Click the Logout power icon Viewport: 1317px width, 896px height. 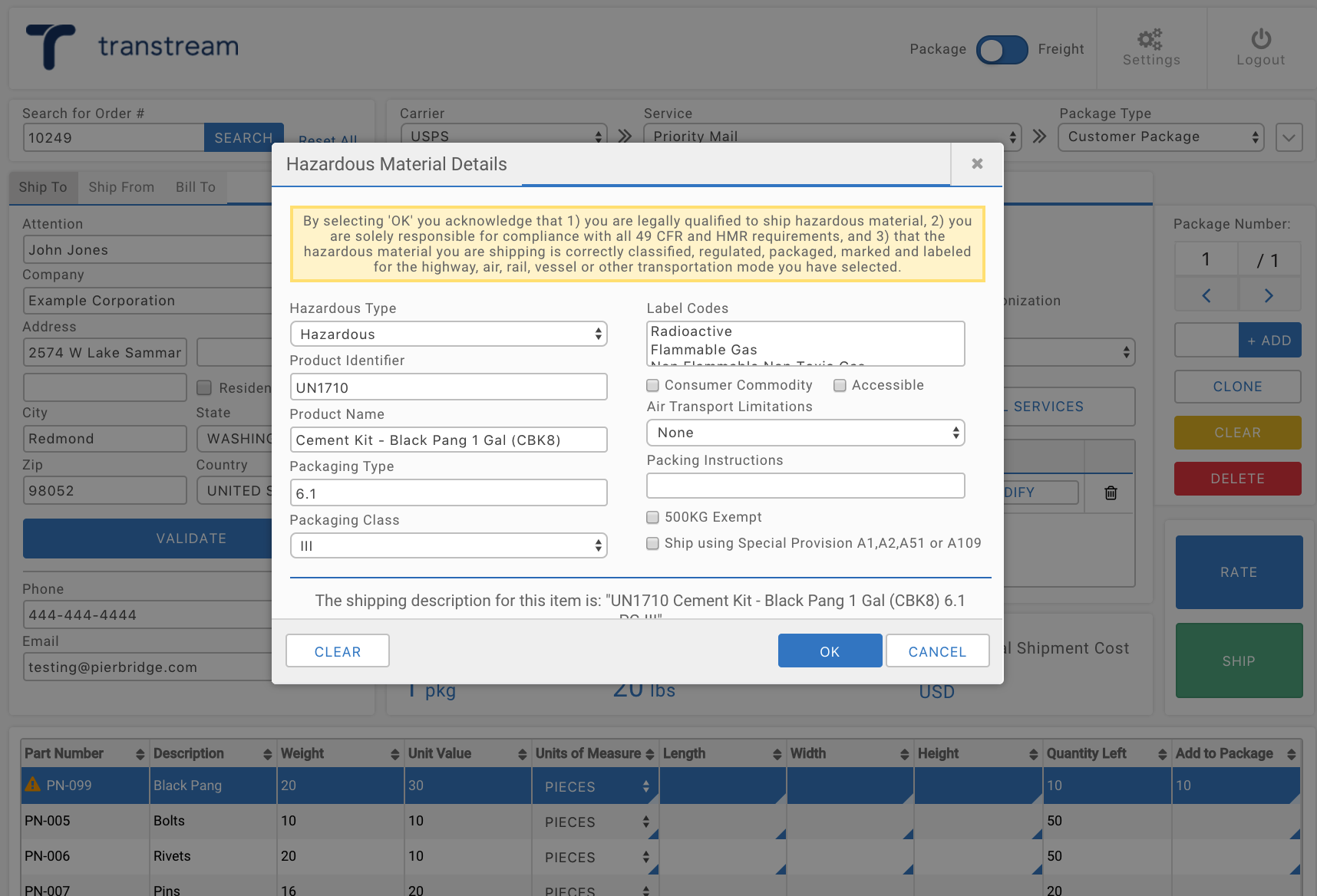point(1260,39)
